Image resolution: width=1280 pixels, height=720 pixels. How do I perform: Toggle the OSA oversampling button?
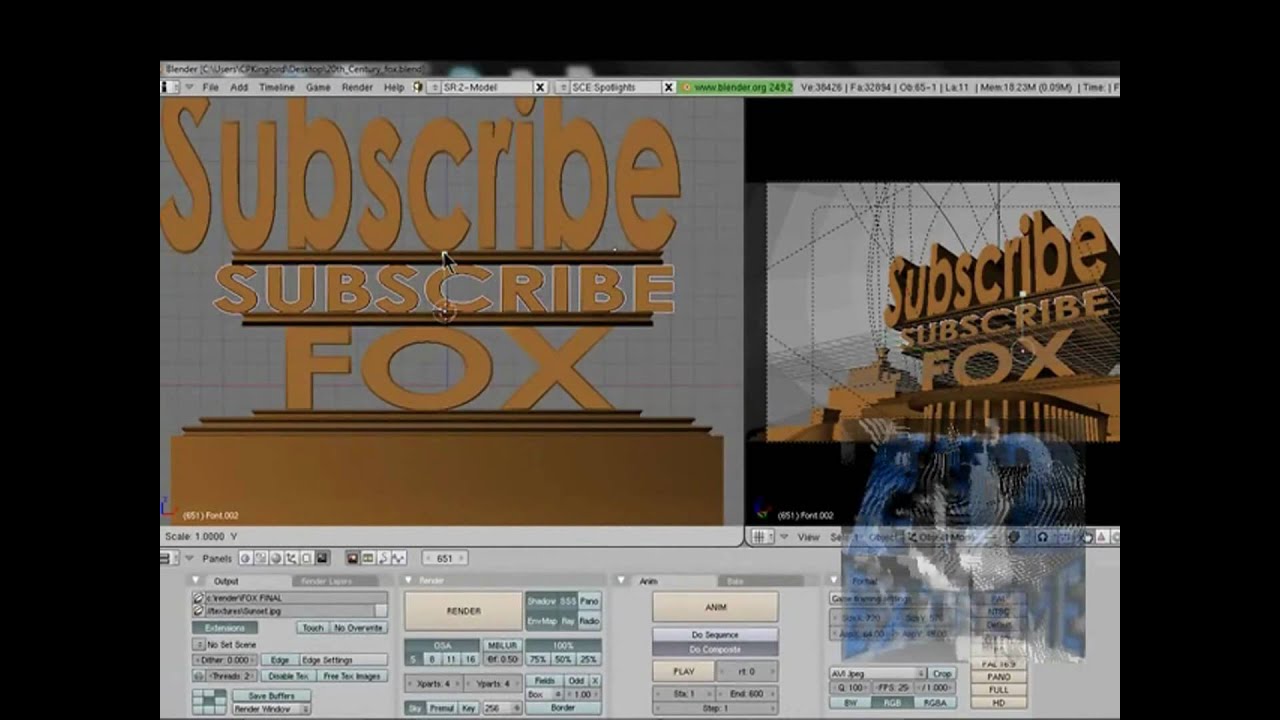point(442,645)
